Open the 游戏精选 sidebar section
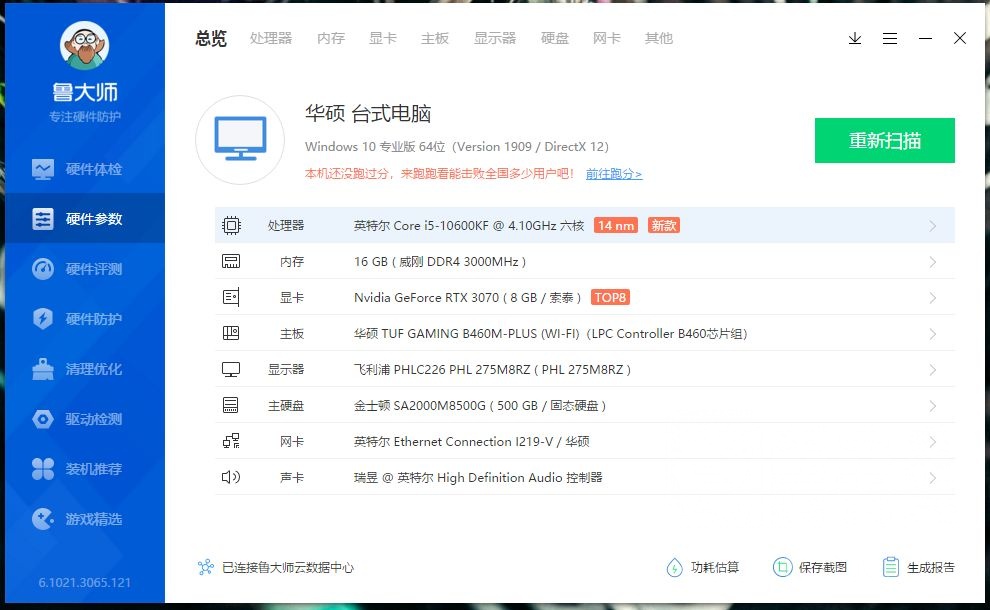The image size is (990, 610). click(84, 518)
